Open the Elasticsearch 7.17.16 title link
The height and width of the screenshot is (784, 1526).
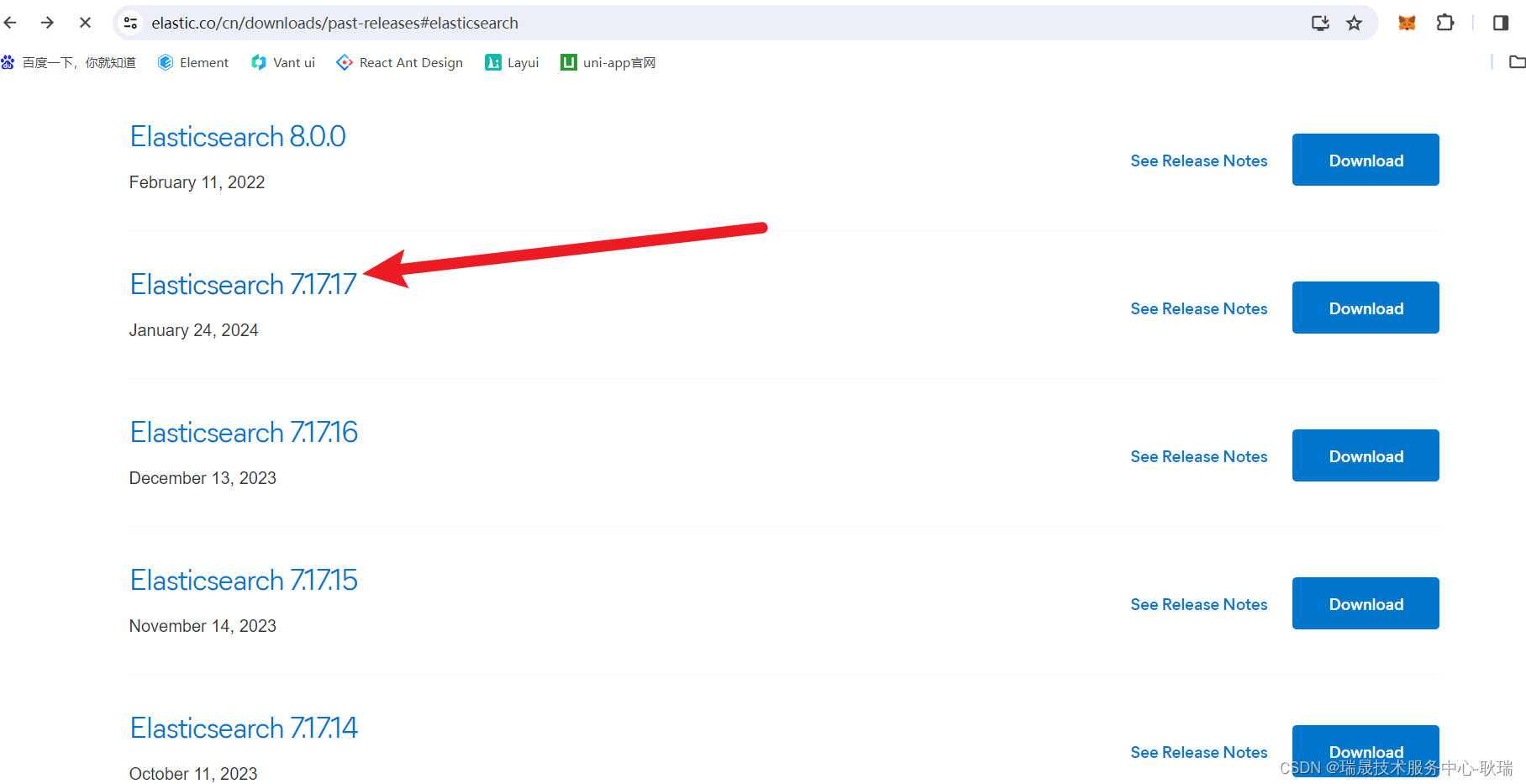tap(244, 432)
